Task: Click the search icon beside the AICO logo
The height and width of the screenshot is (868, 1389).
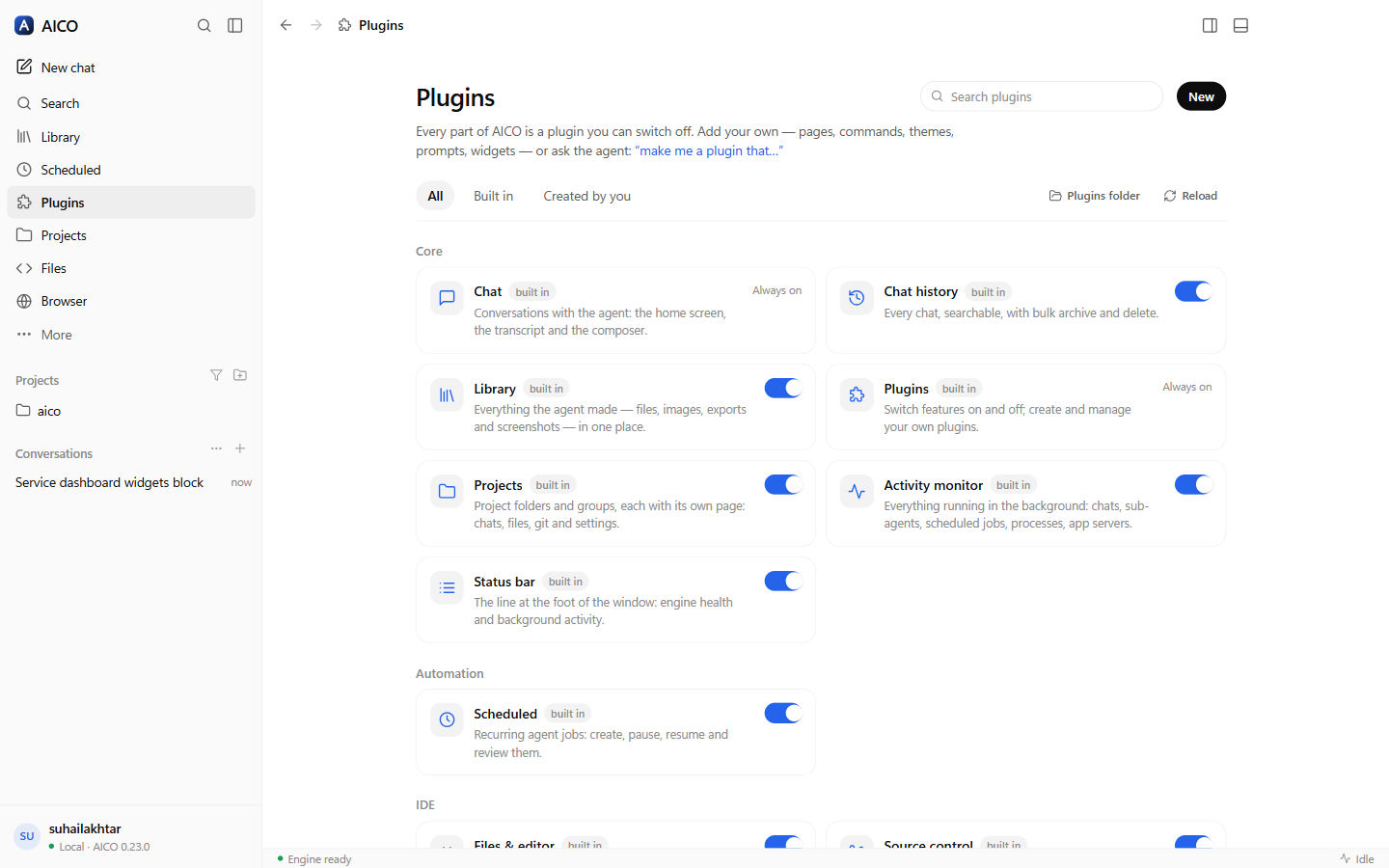Action: 204,25
